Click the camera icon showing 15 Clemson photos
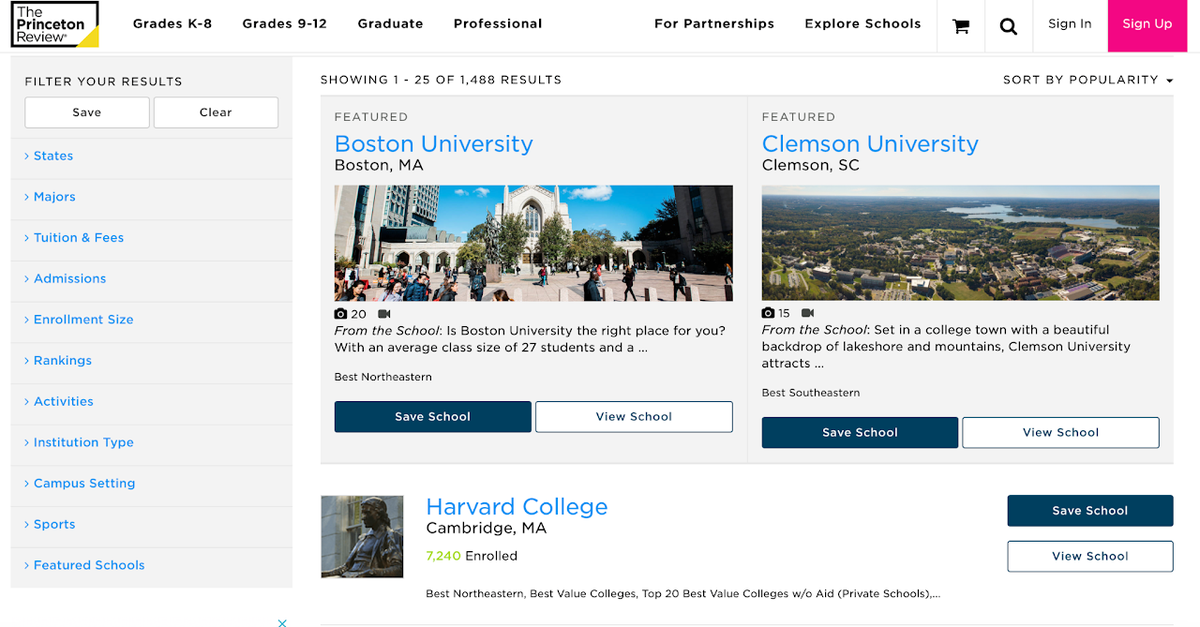Screen dimensions: 1200x627 pyautogui.click(x=767, y=313)
